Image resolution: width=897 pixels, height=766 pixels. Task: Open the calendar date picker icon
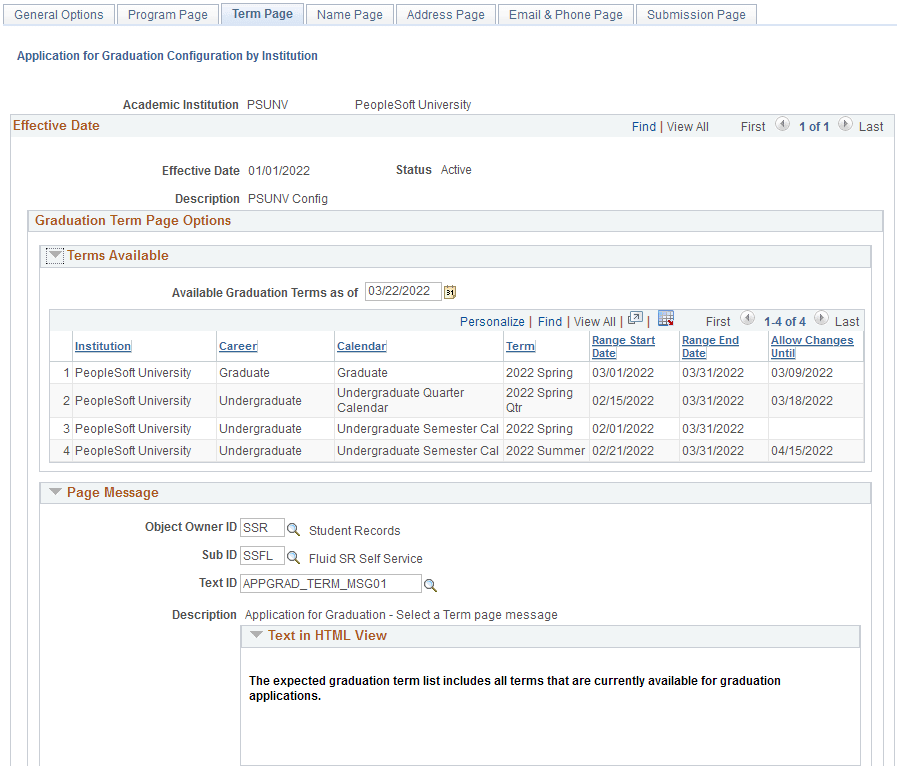click(450, 292)
